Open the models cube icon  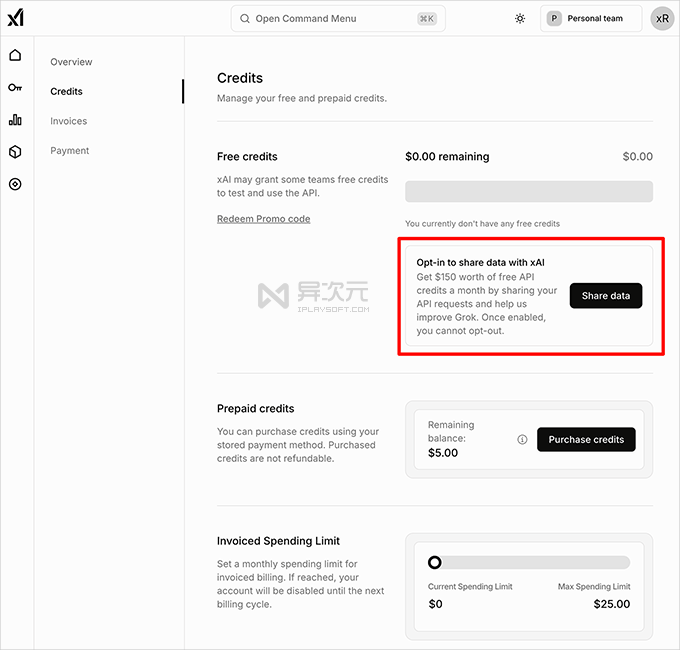coord(15,152)
